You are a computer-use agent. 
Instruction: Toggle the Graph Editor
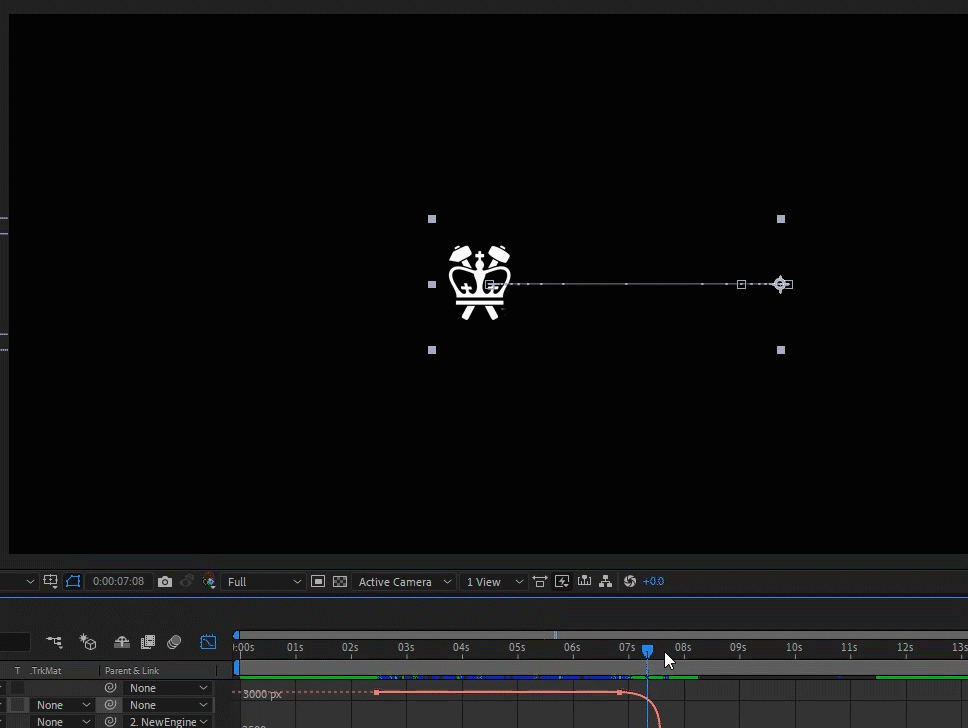tap(208, 642)
